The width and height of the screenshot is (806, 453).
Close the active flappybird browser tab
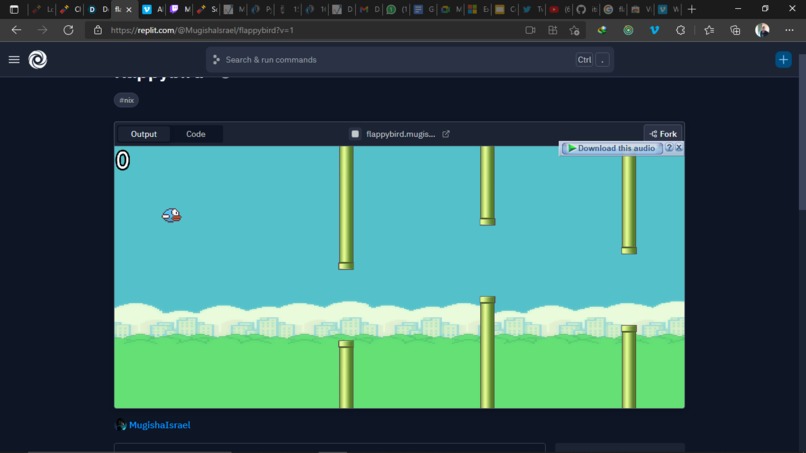(129, 9)
